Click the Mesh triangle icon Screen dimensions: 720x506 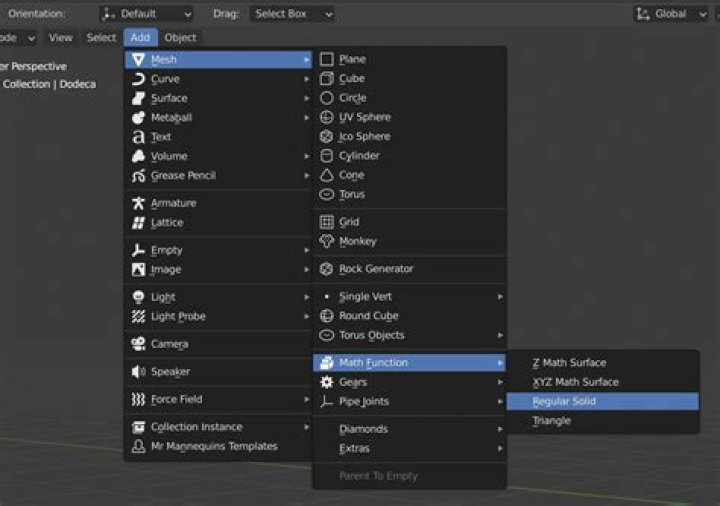coord(138,60)
